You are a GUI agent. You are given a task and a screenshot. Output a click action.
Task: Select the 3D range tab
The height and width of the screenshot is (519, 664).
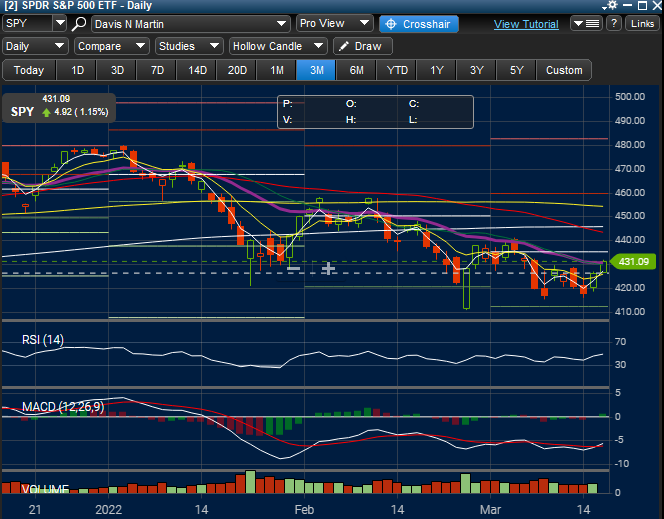pos(117,70)
